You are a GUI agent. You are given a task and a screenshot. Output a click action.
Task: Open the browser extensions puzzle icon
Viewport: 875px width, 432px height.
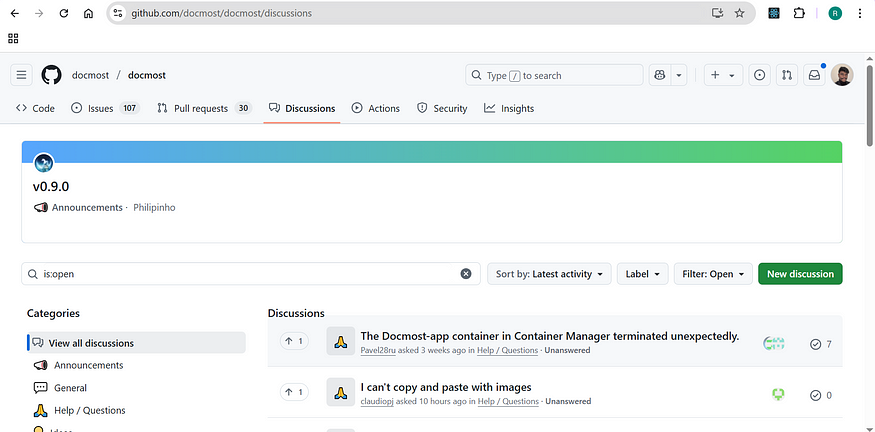click(799, 13)
